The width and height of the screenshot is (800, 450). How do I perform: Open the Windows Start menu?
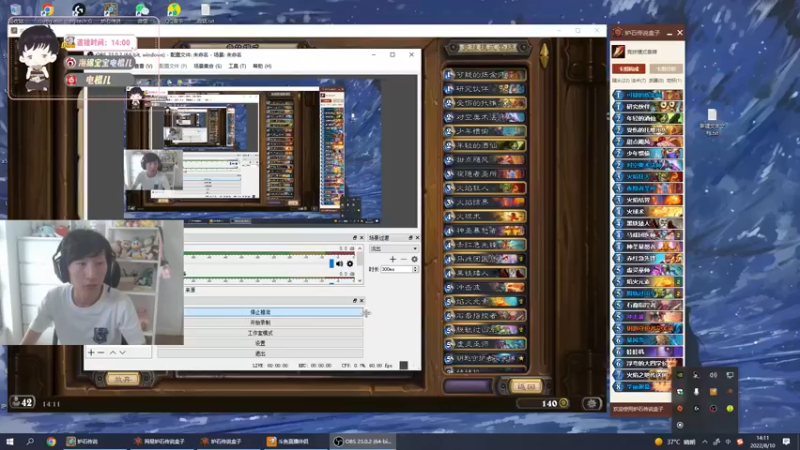pos(10,441)
